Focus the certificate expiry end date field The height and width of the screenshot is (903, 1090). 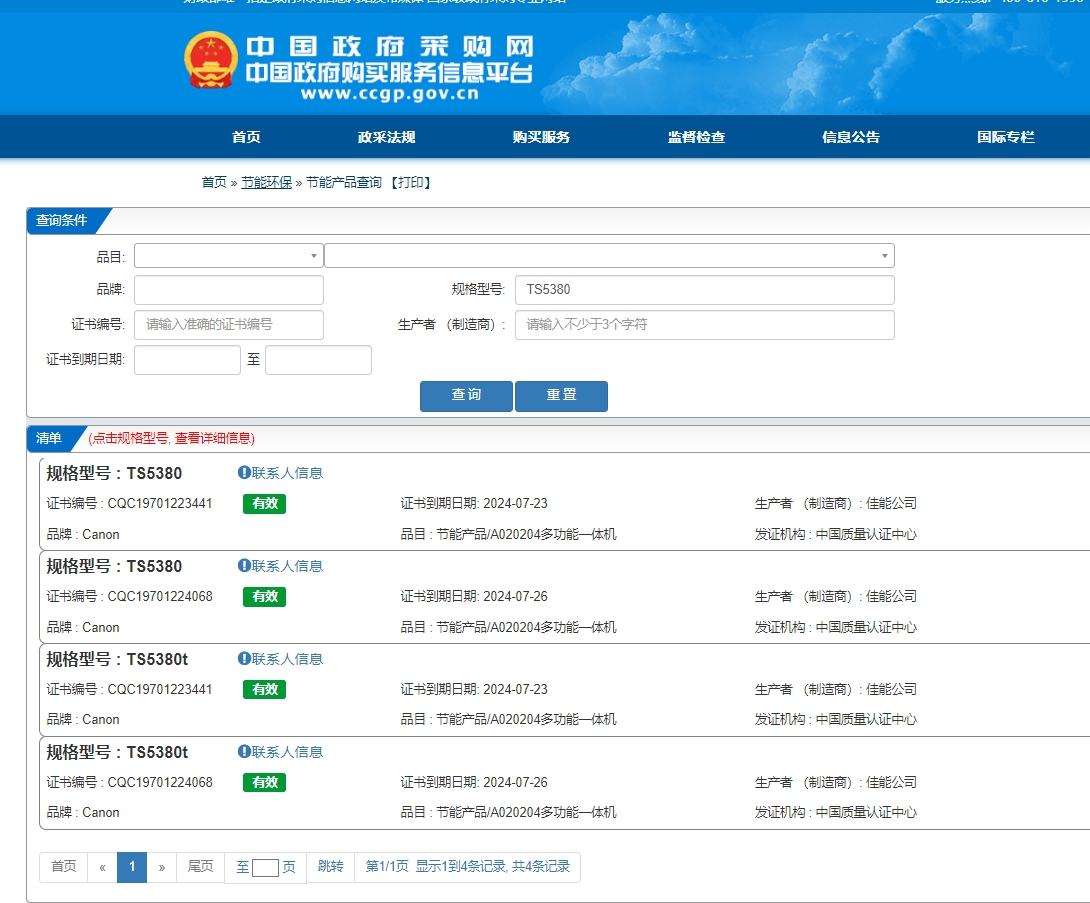pyautogui.click(x=318, y=360)
